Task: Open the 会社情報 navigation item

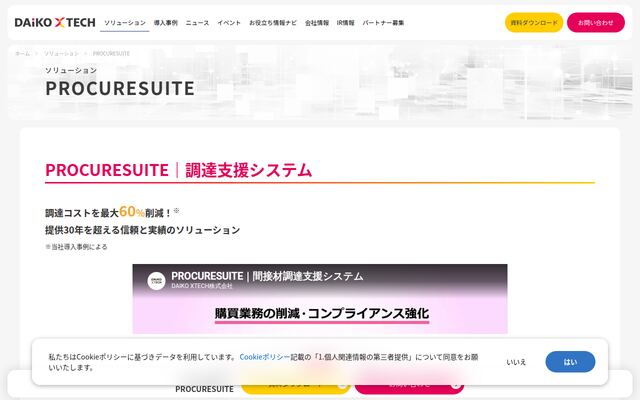Action: click(317, 23)
